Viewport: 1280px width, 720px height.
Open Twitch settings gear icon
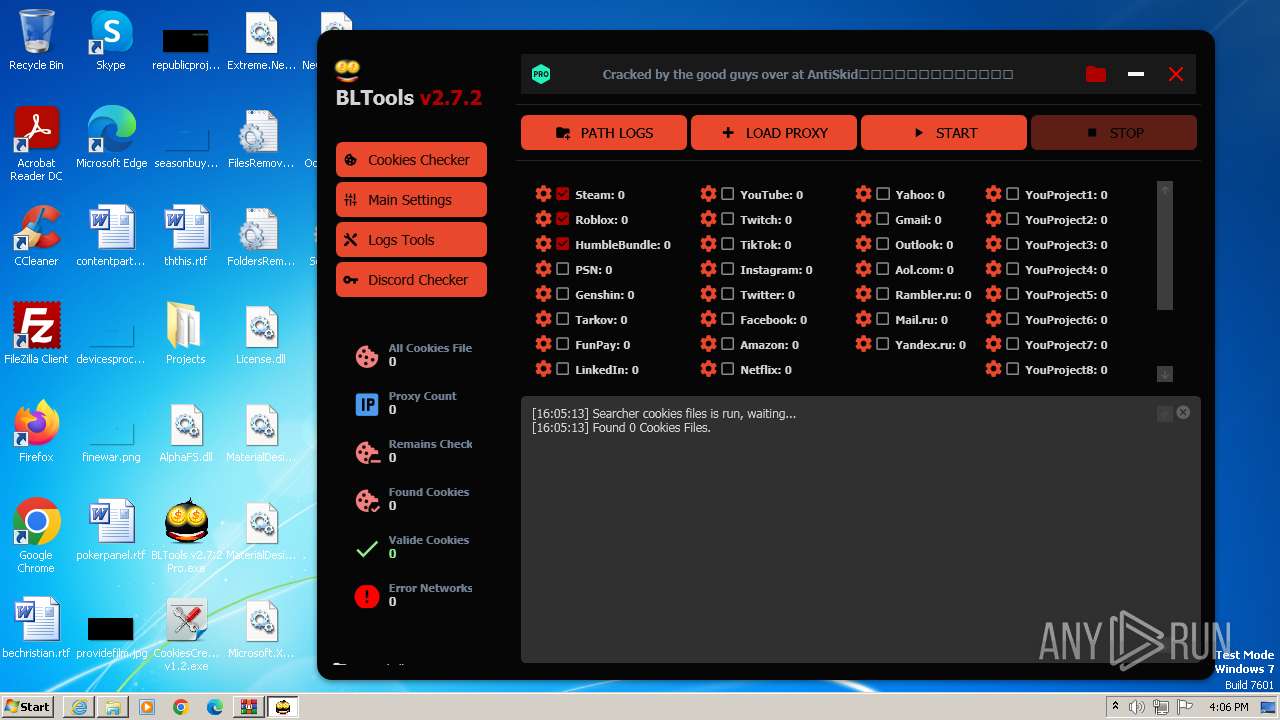tap(708, 219)
